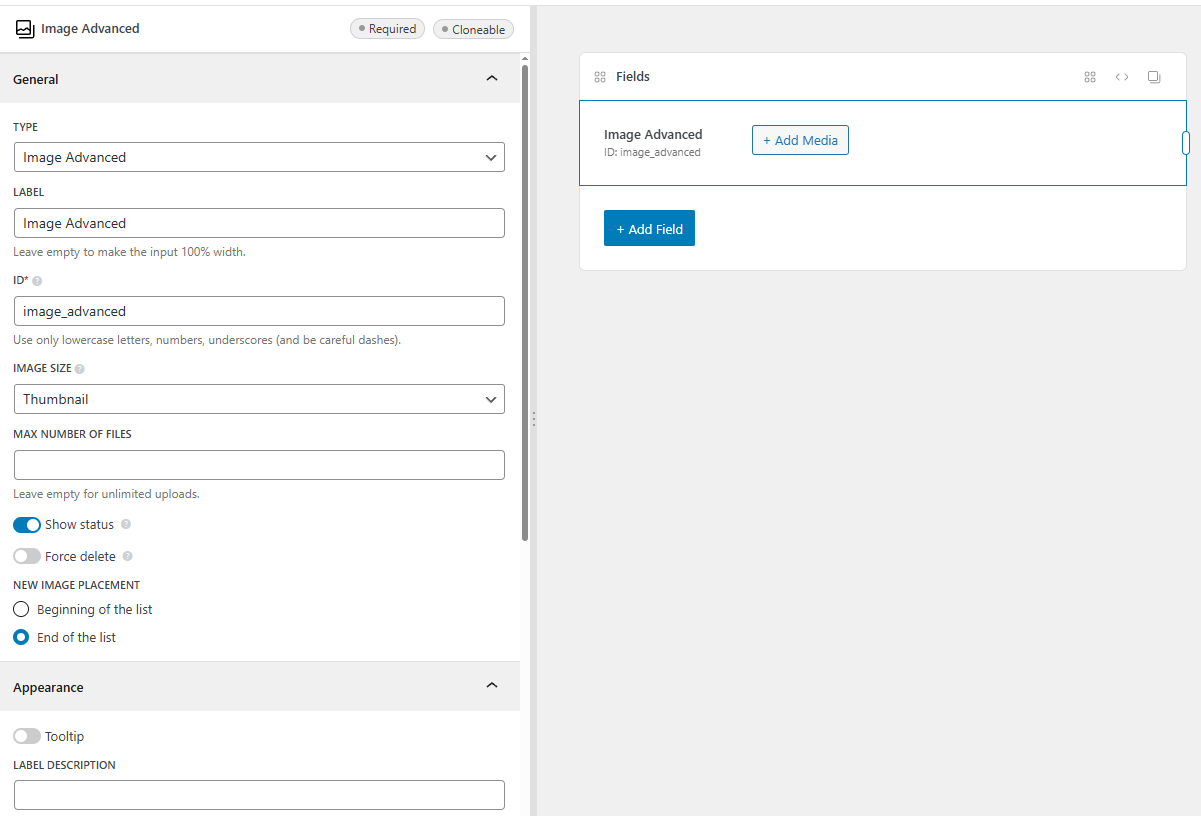1201x816 pixels.
Task: Click the help icon next to Show status
Action: click(125, 525)
